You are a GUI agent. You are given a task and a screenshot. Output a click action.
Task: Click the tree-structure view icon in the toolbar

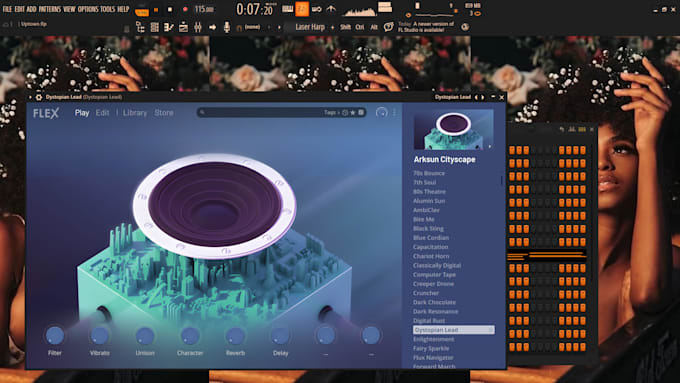click(140, 27)
